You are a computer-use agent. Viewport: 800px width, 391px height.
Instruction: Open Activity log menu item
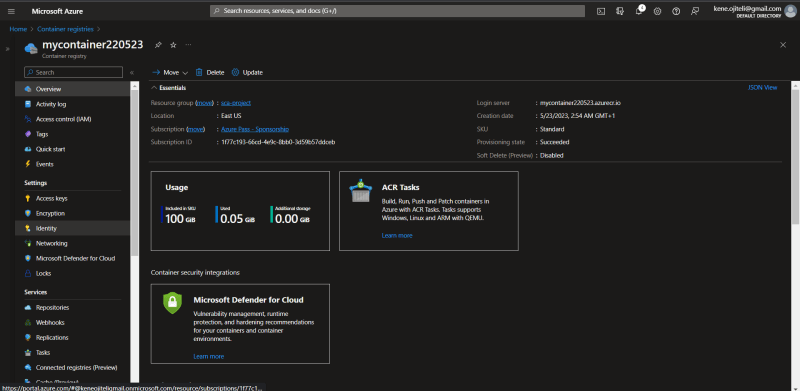coord(72,104)
